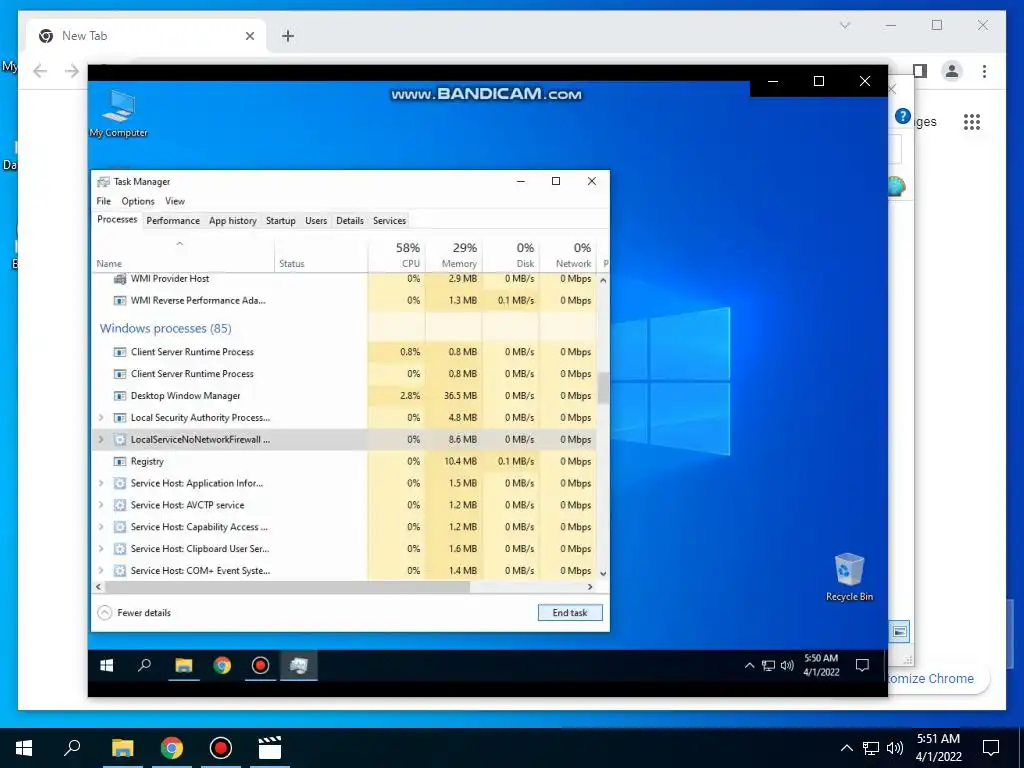Expand Local Security Authority Process row
Viewport: 1024px width, 768px height.
click(101, 417)
